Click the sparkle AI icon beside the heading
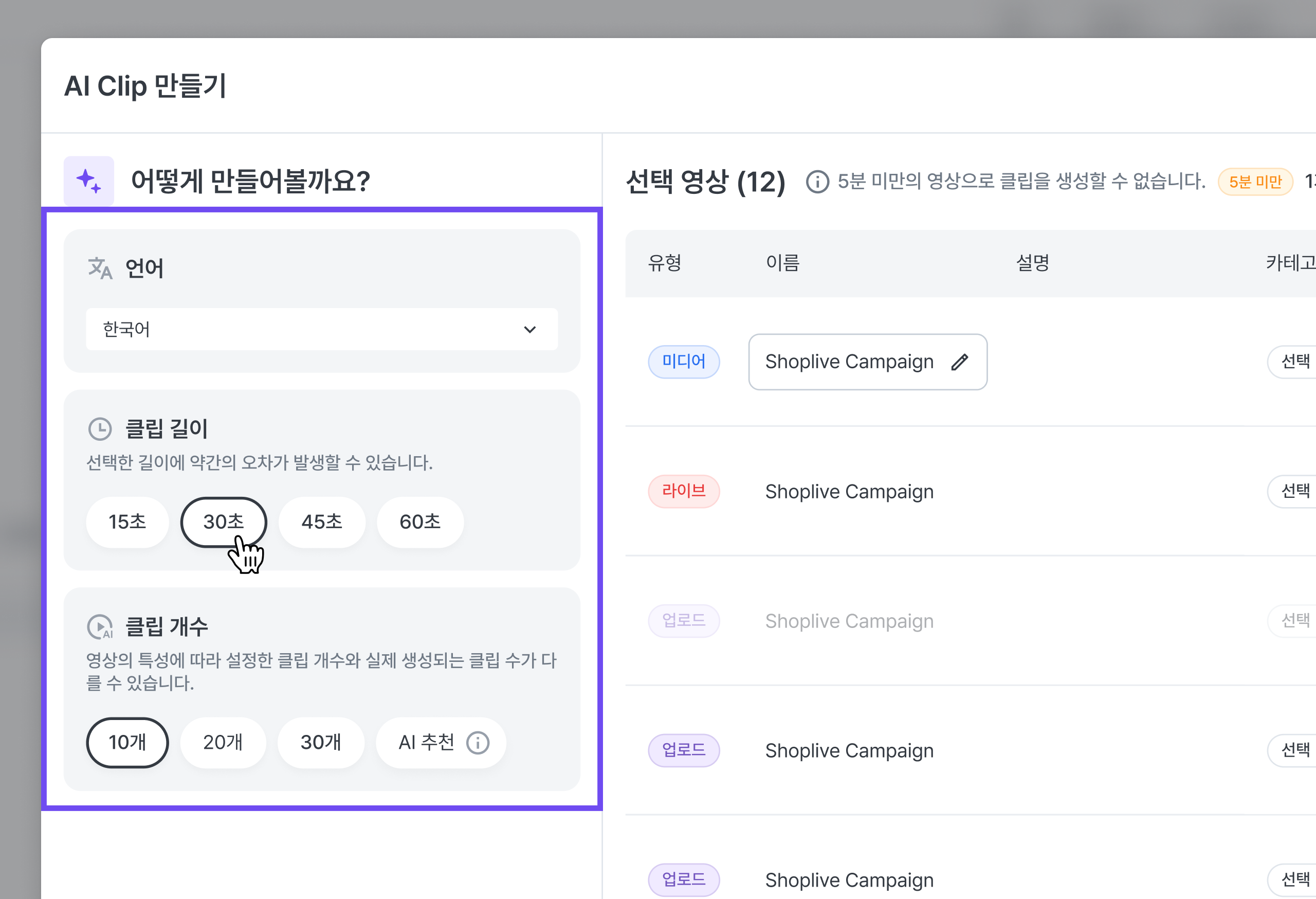This screenshot has width=1316, height=899. [89, 181]
